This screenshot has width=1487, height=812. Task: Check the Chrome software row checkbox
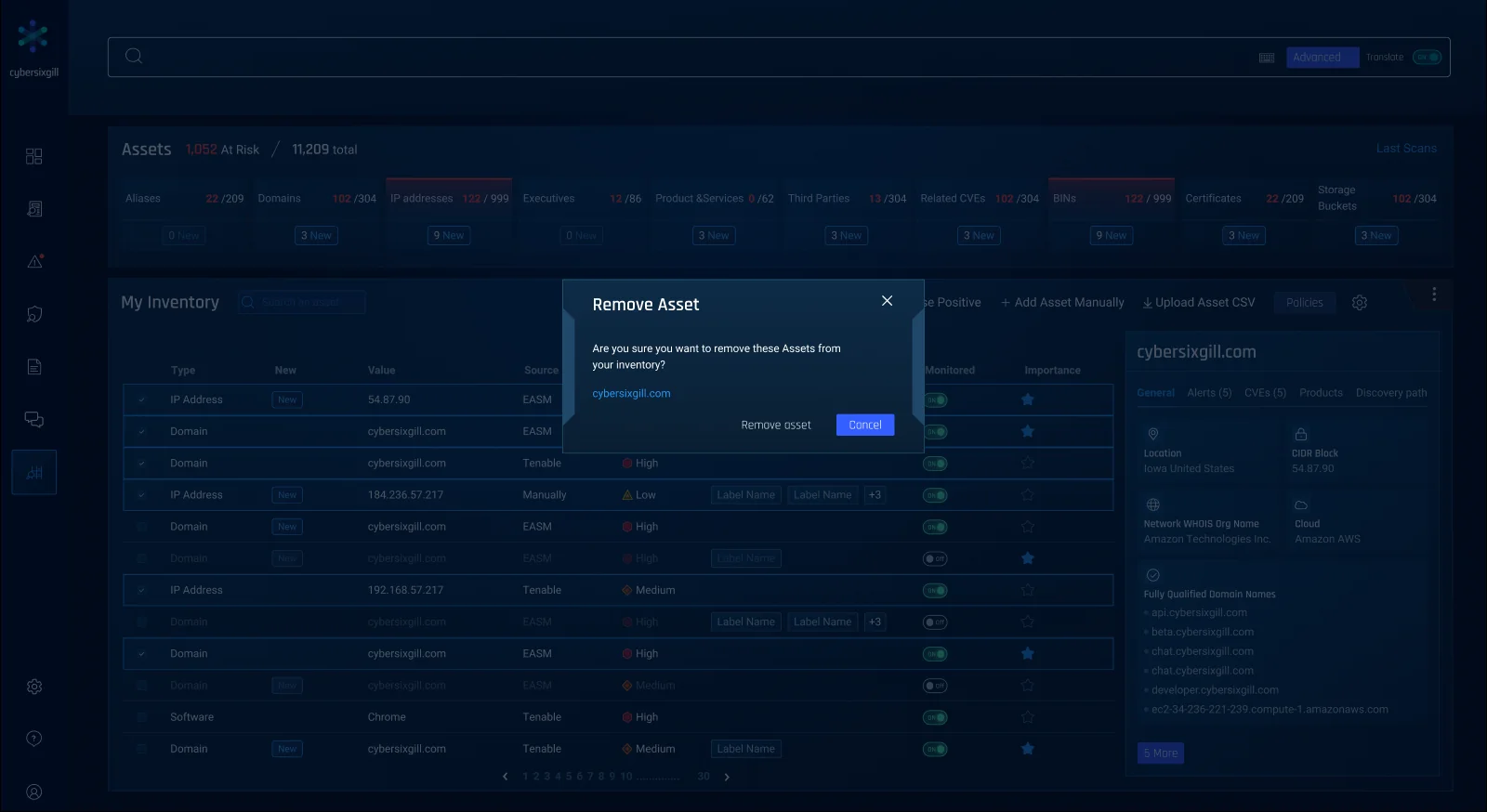pos(142,717)
